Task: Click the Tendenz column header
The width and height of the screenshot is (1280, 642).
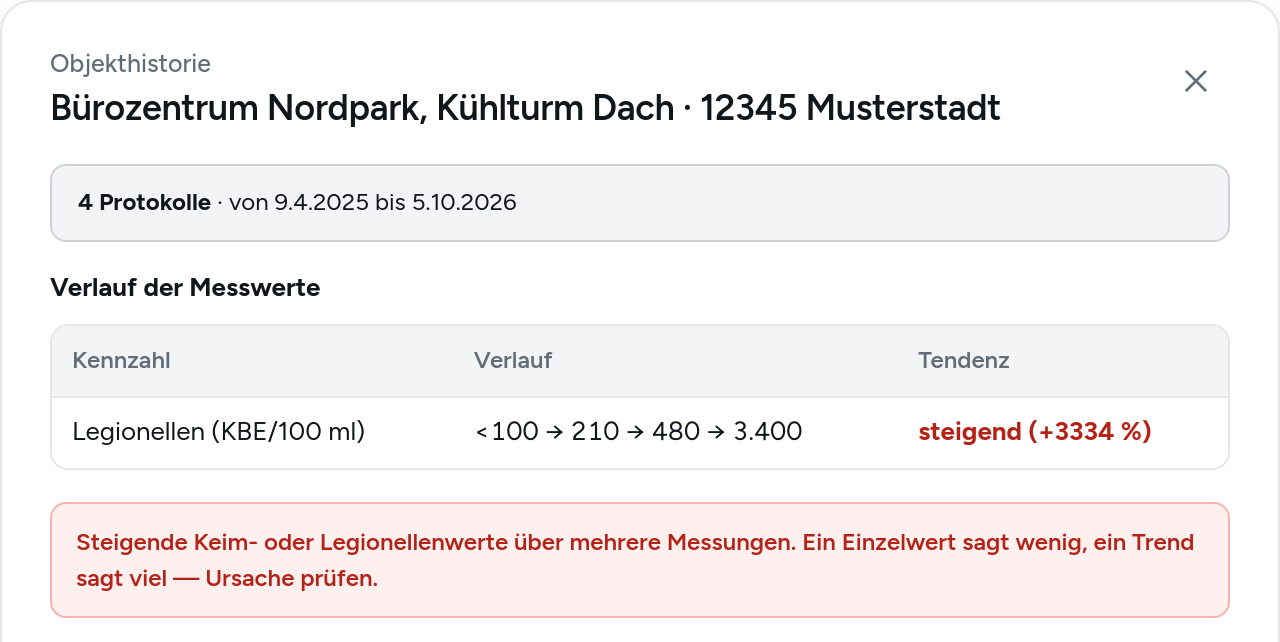Action: [964, 361]
